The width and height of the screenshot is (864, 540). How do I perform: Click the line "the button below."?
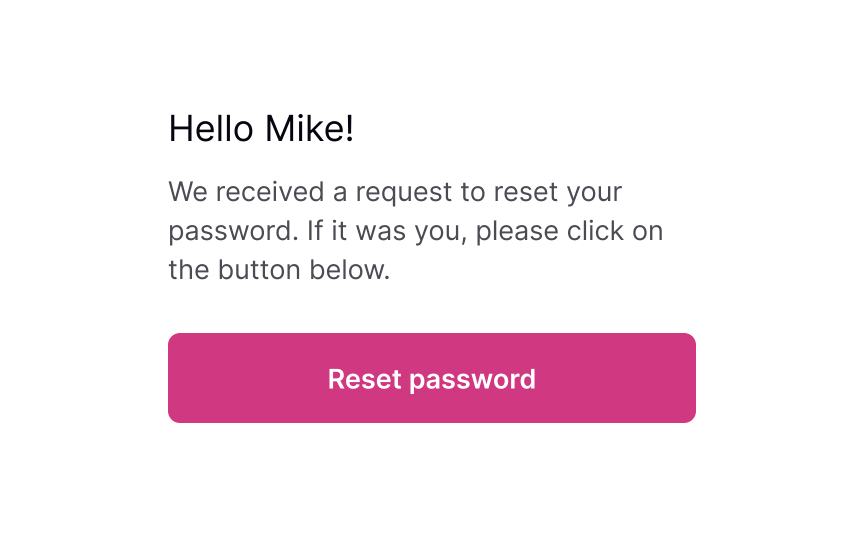coord(279,270)
